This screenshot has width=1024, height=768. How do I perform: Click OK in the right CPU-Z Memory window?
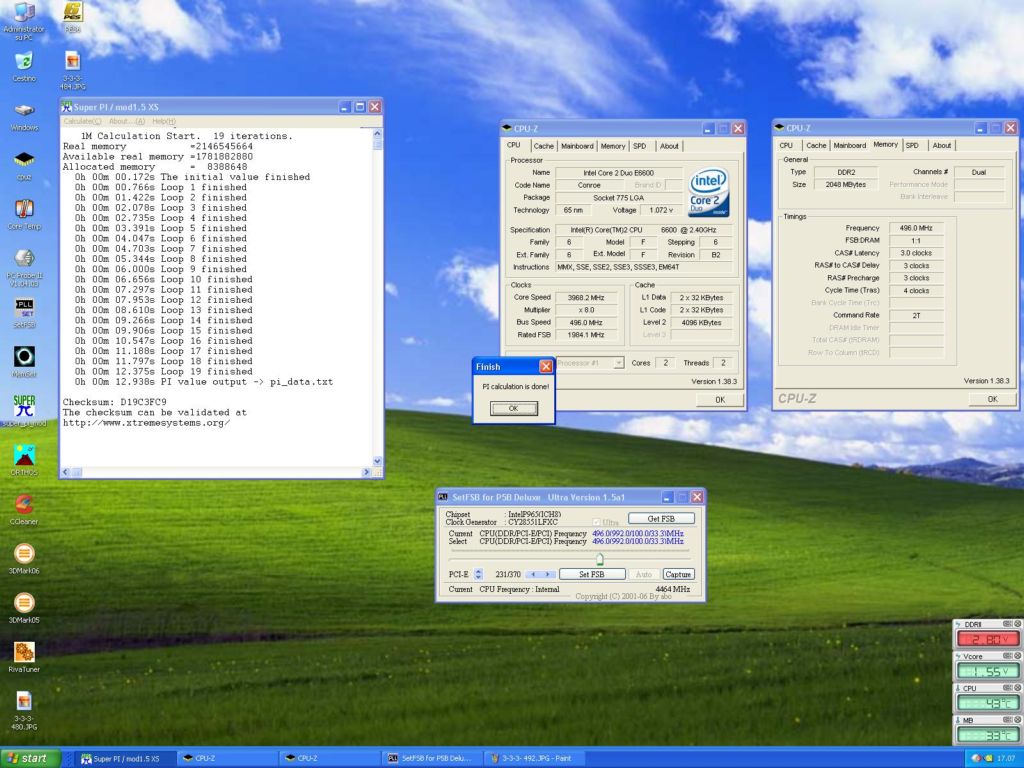992,399
